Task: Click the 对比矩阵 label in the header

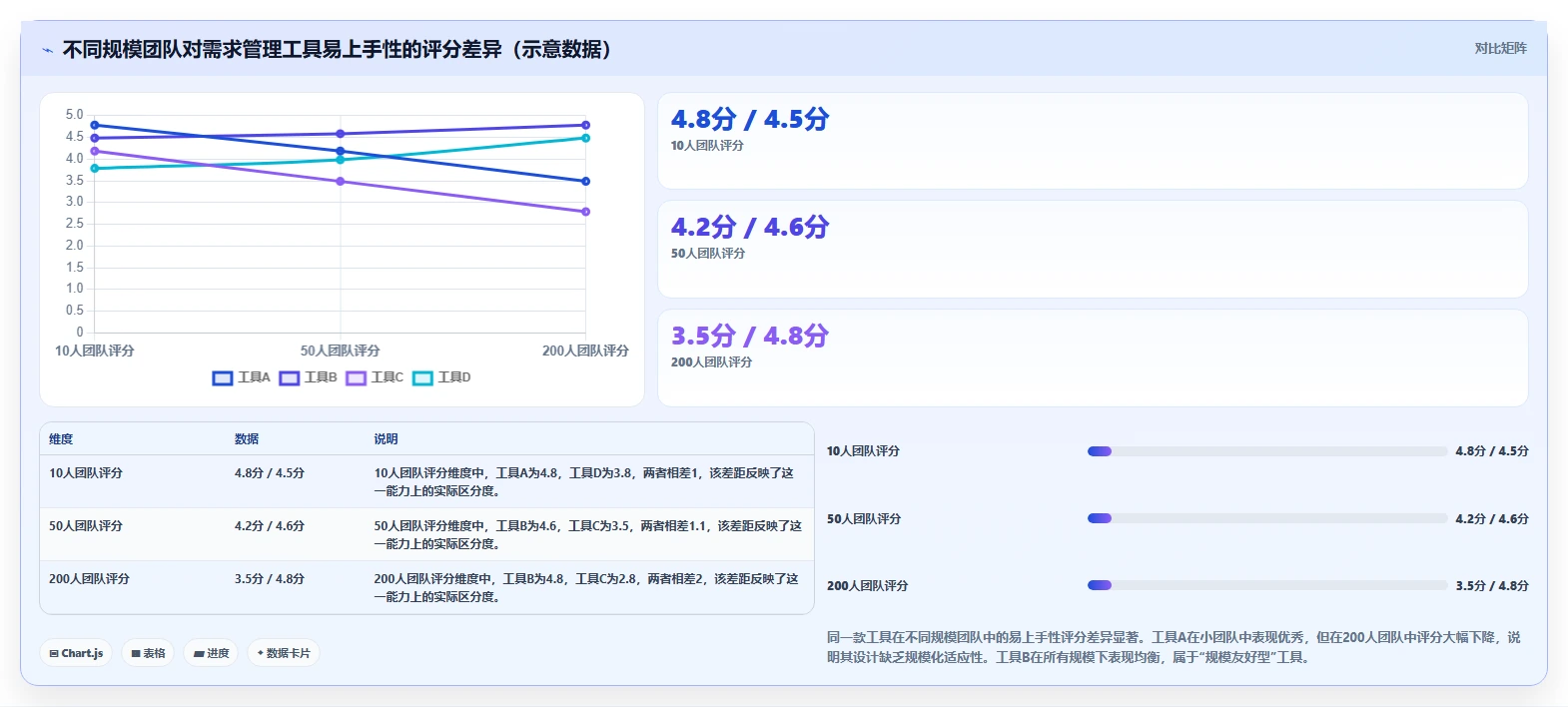Action: (x=1500, y=48)
